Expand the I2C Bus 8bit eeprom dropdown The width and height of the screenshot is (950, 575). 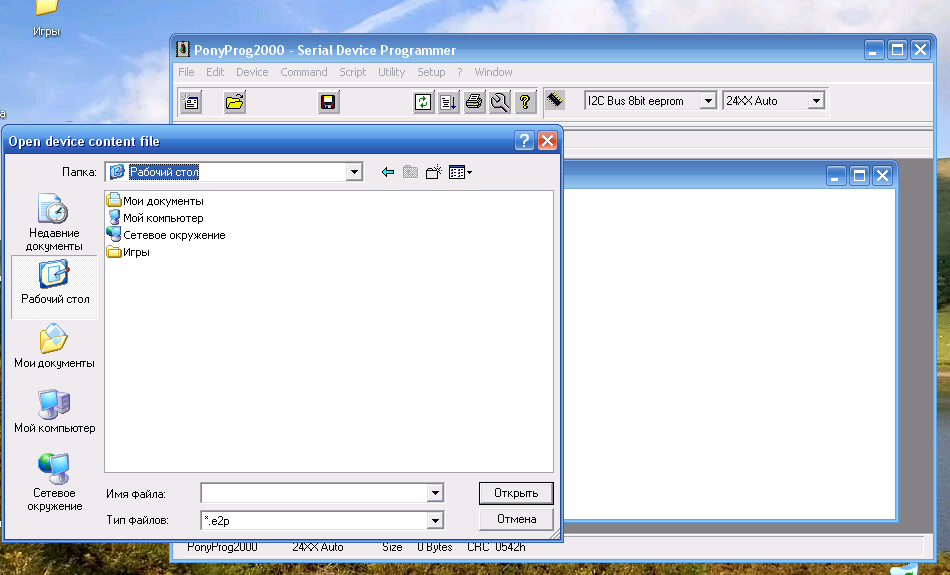click(708, 101)
